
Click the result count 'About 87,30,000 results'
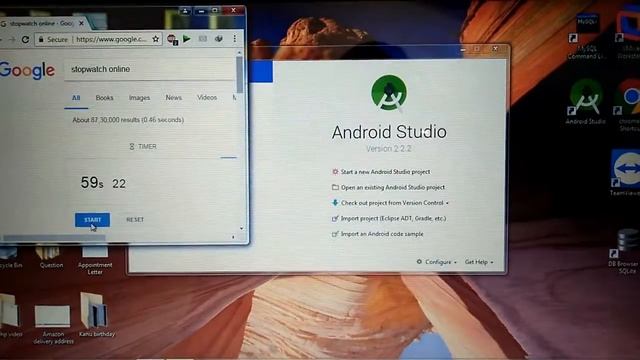click(x=128, y=120)
